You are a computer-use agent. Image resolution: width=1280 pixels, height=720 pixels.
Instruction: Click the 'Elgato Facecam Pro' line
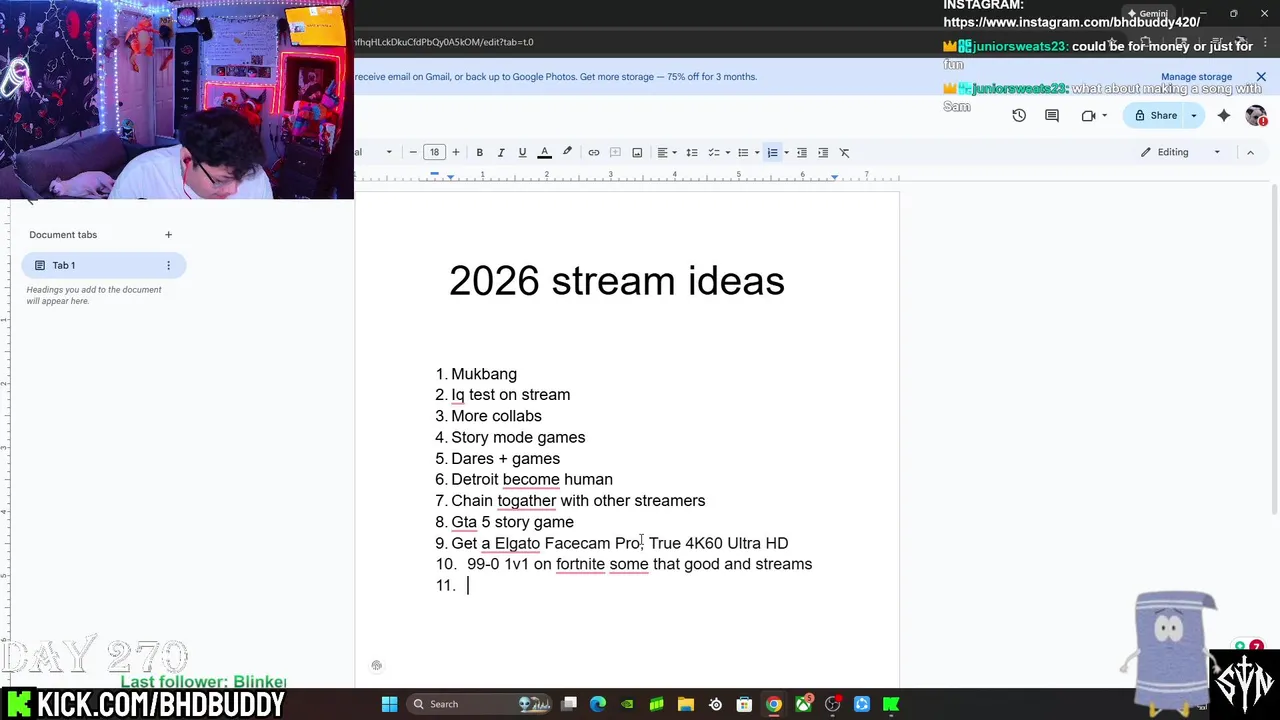(x=620, y=543)
